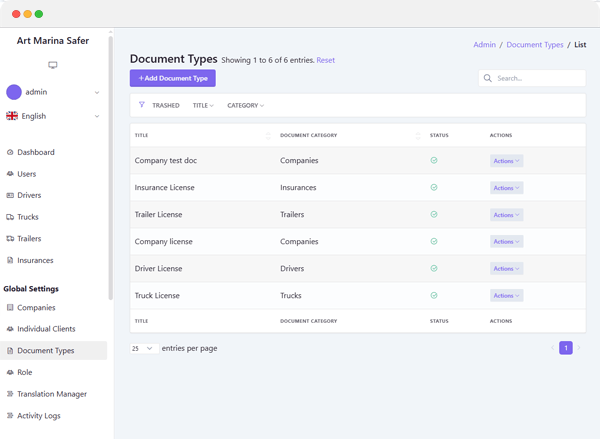
Task: Expand the English language chevron
Action: click(x=97, y=116)
